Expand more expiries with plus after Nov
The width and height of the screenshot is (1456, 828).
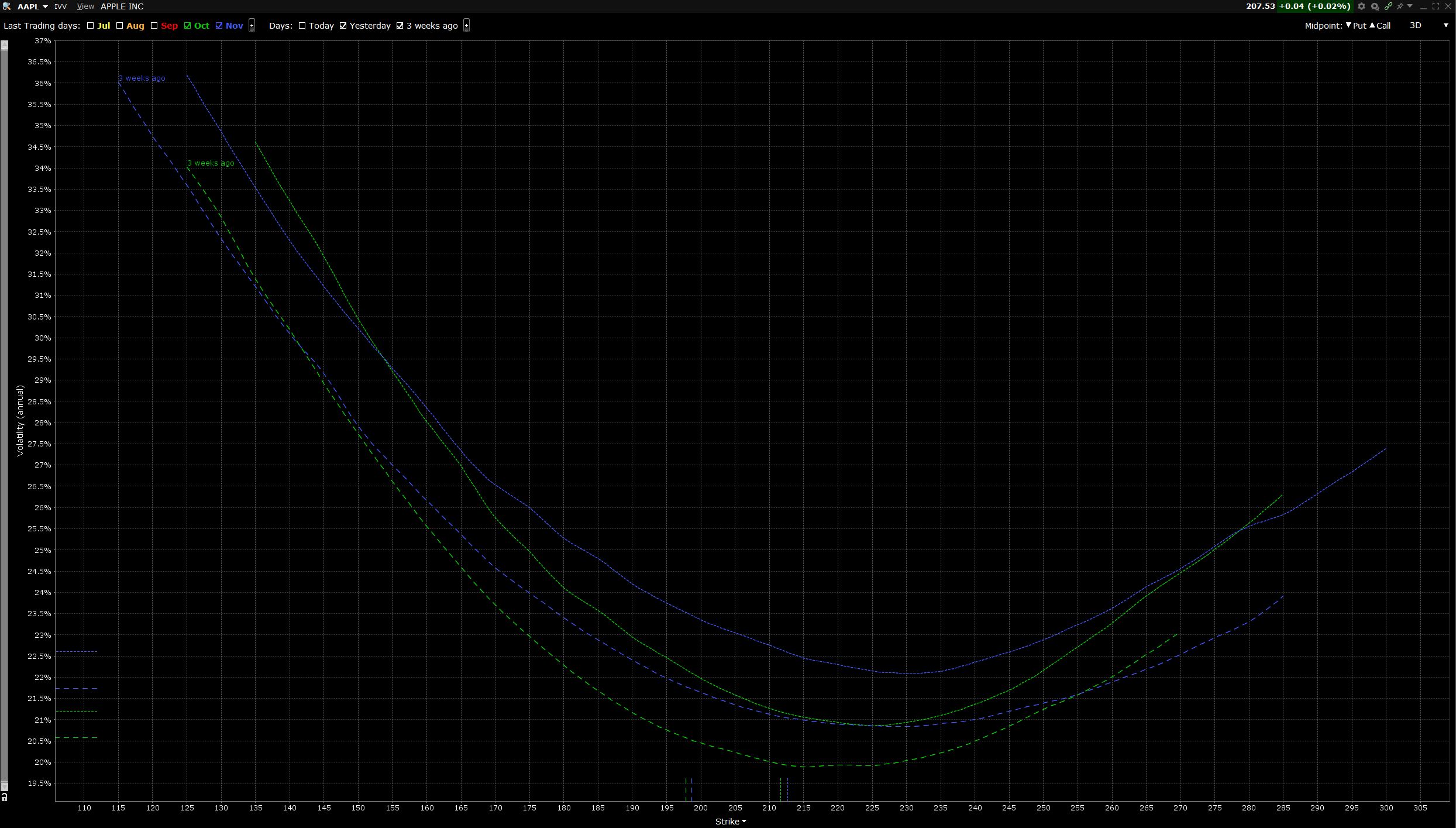(x=252, y=26)
